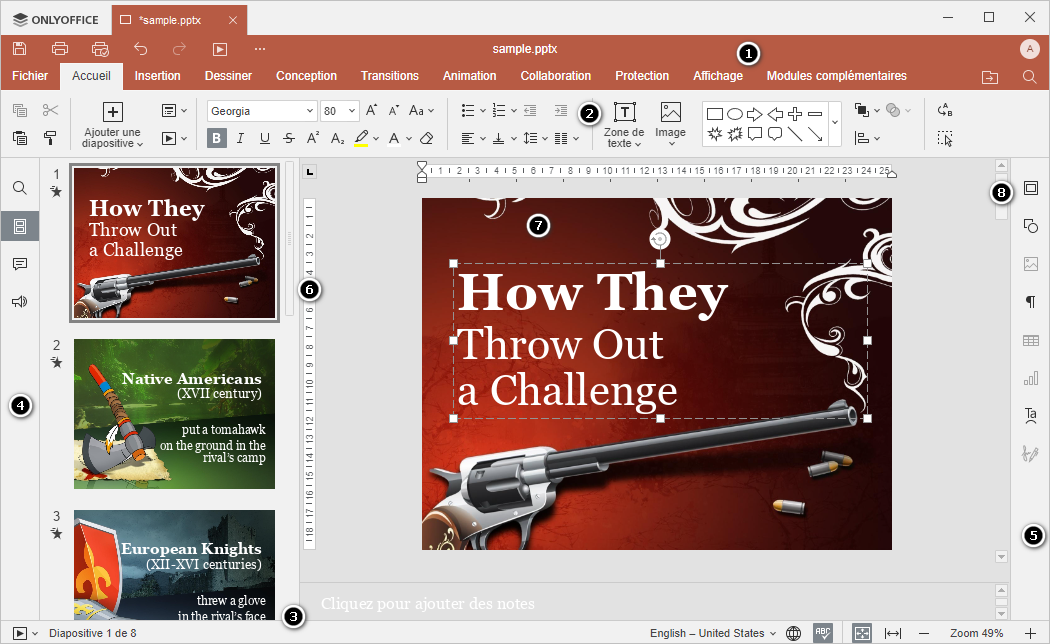Expand the font size 80 dropdown
Image resolution: width=1050 pixels, height=644 pixels.
354,111
